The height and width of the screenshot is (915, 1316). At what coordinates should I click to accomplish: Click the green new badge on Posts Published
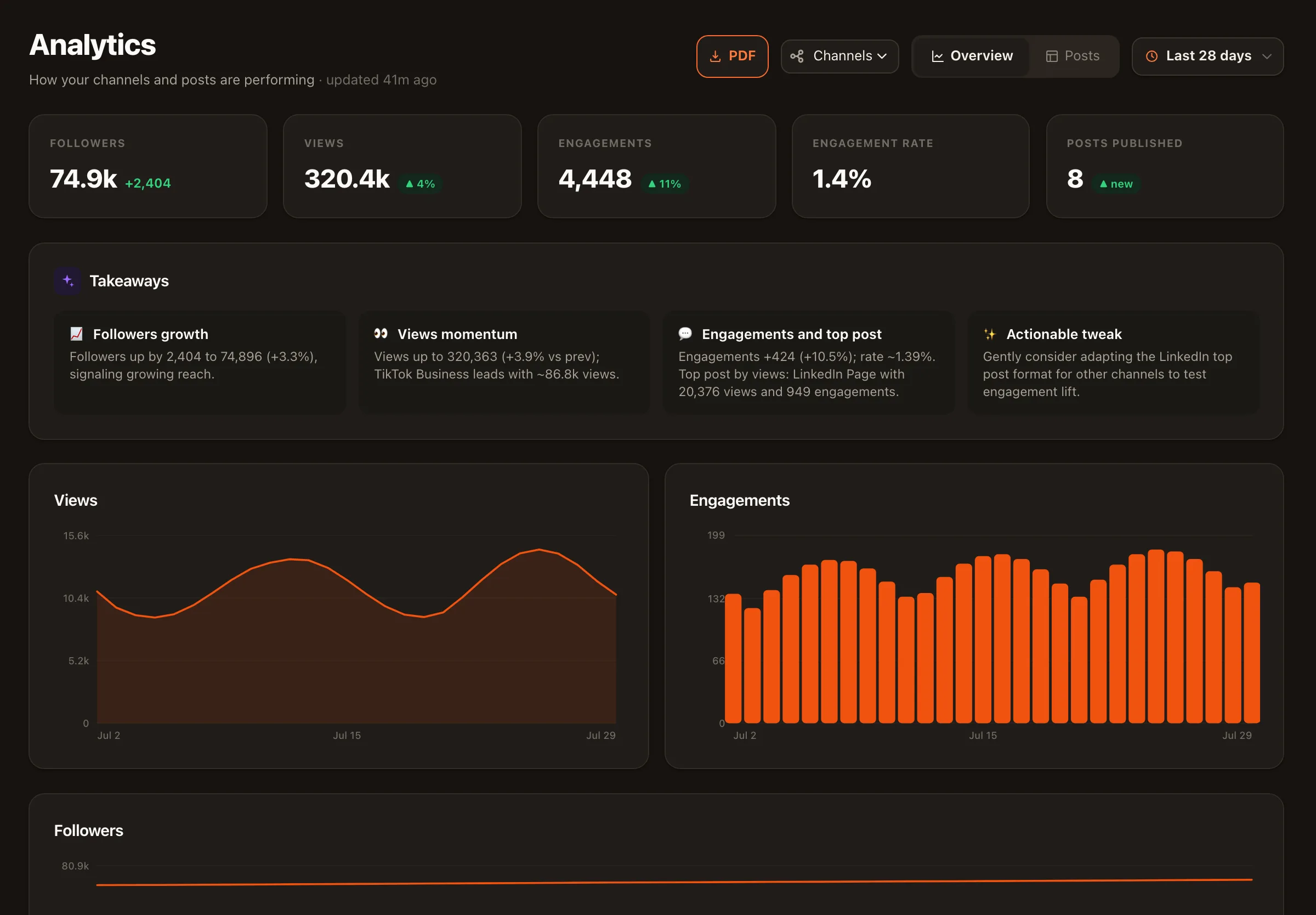click(1116, 183)
